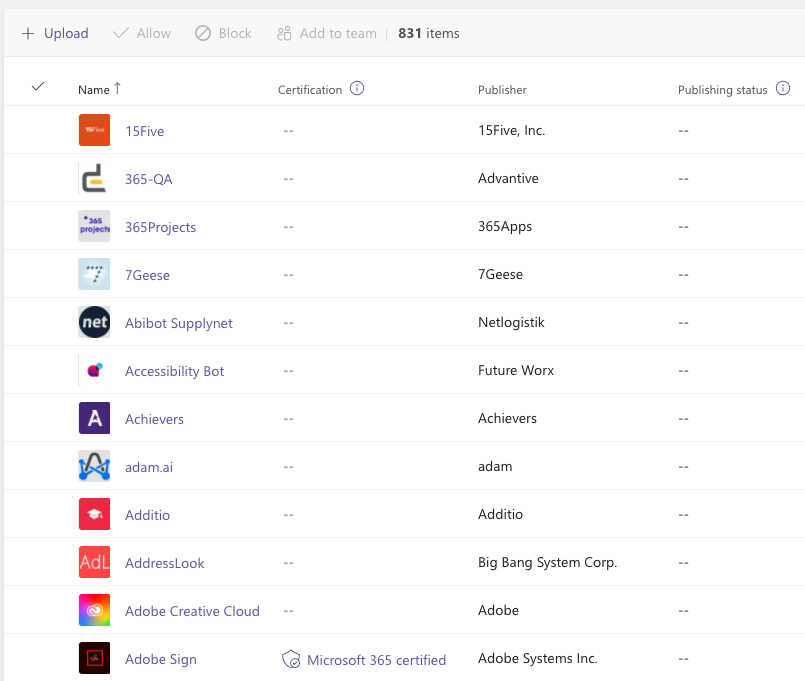805x681 pixels.
Task: Click the 7Geese app icon
Action: (x=94, y=274)
